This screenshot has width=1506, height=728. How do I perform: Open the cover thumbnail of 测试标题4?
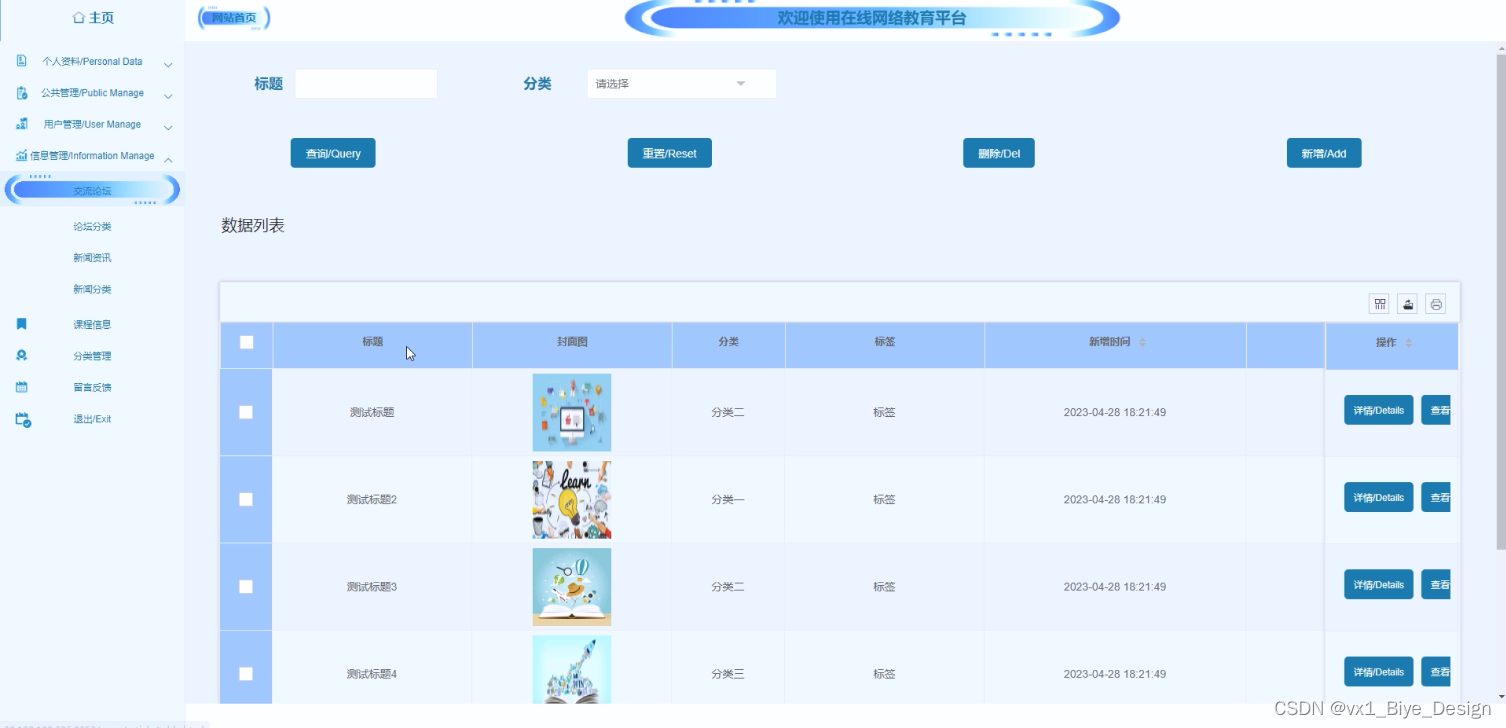pos(572,670)
